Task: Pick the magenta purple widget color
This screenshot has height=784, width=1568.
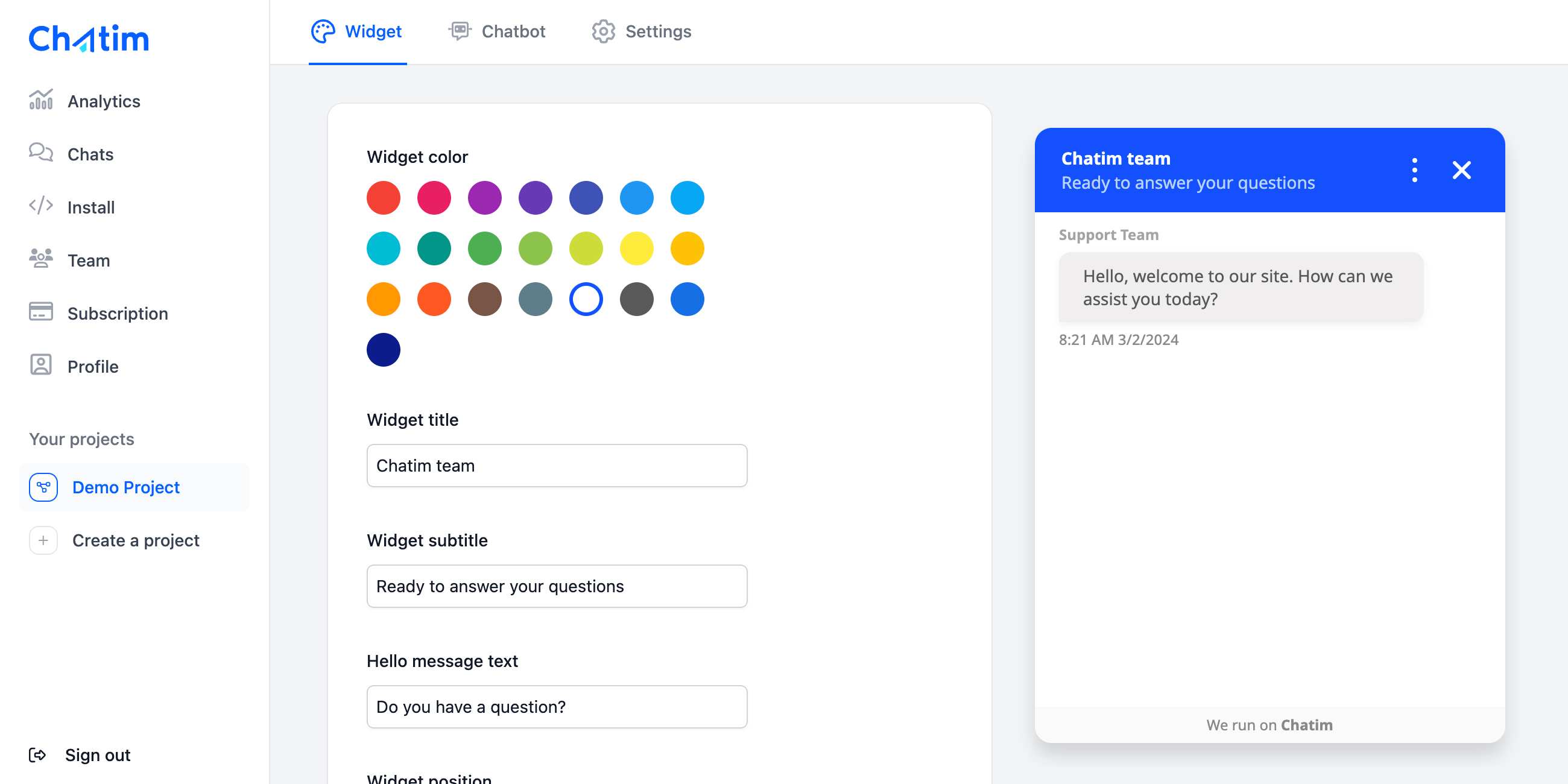Action: pos(484,198)
